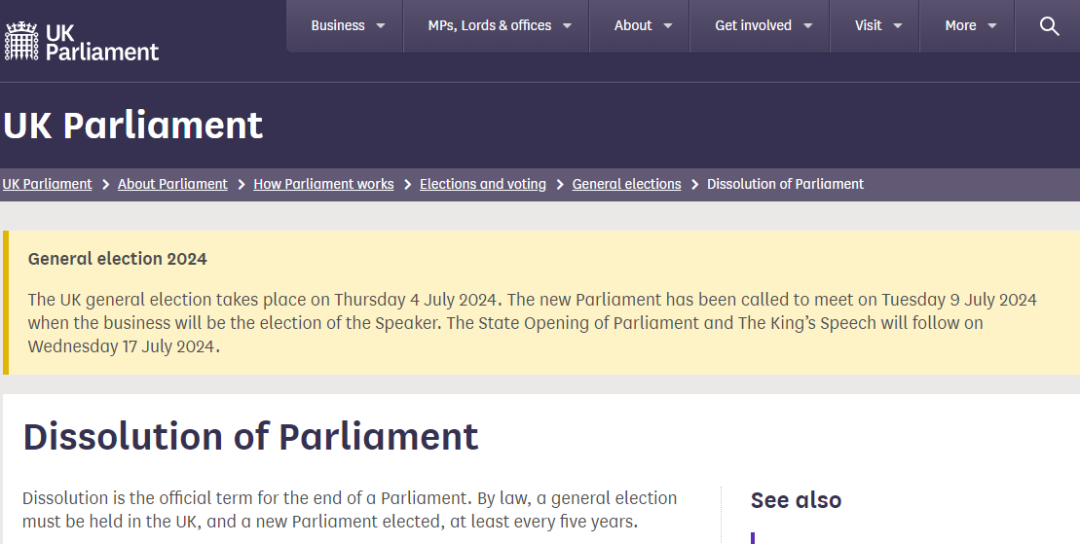Click the See also sidebar heading

(796, 500)
